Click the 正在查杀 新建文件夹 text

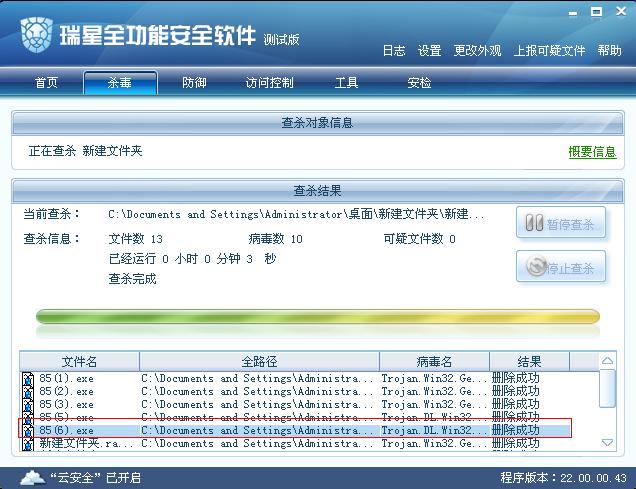click(85, 151)
